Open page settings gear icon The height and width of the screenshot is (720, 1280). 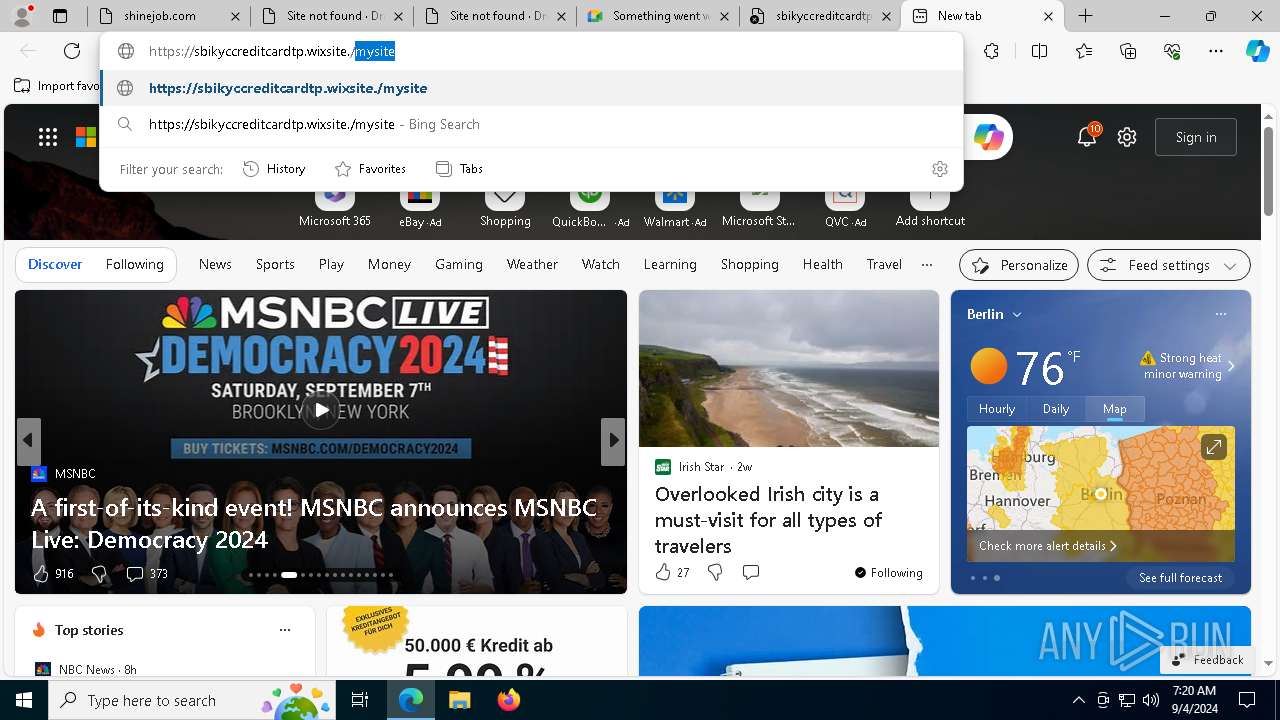tap(1127, 137)
